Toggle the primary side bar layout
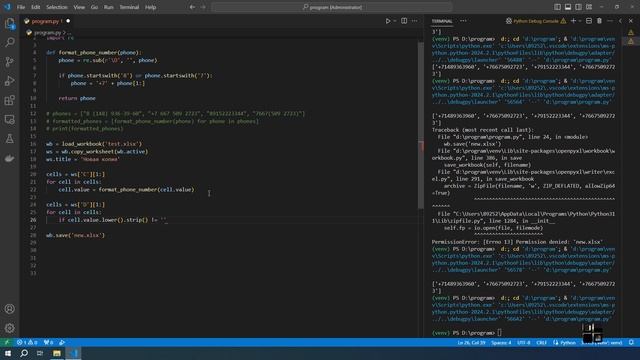Viewport: 640px width, 360px height. [x=558, y=7]
